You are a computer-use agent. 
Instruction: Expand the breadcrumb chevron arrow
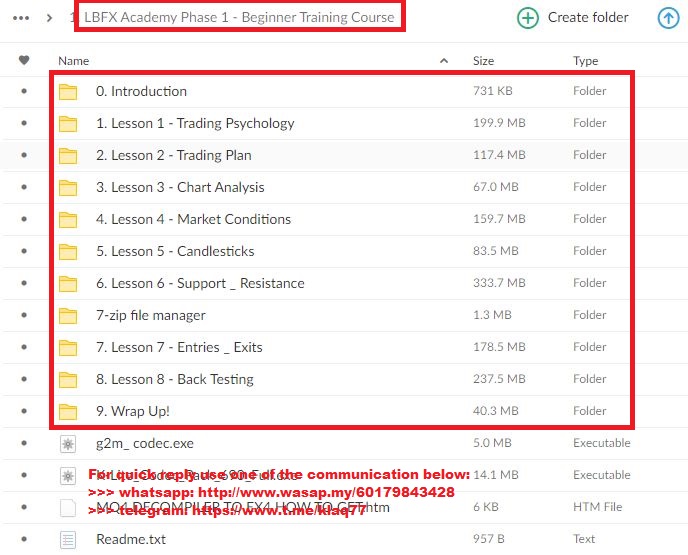pyautogui.click(x=50, y=18)
